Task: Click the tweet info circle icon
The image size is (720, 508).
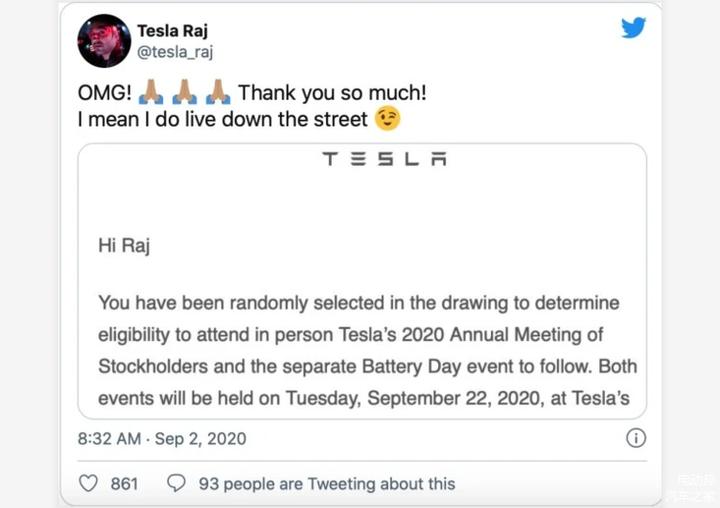Action: point(636,438)
